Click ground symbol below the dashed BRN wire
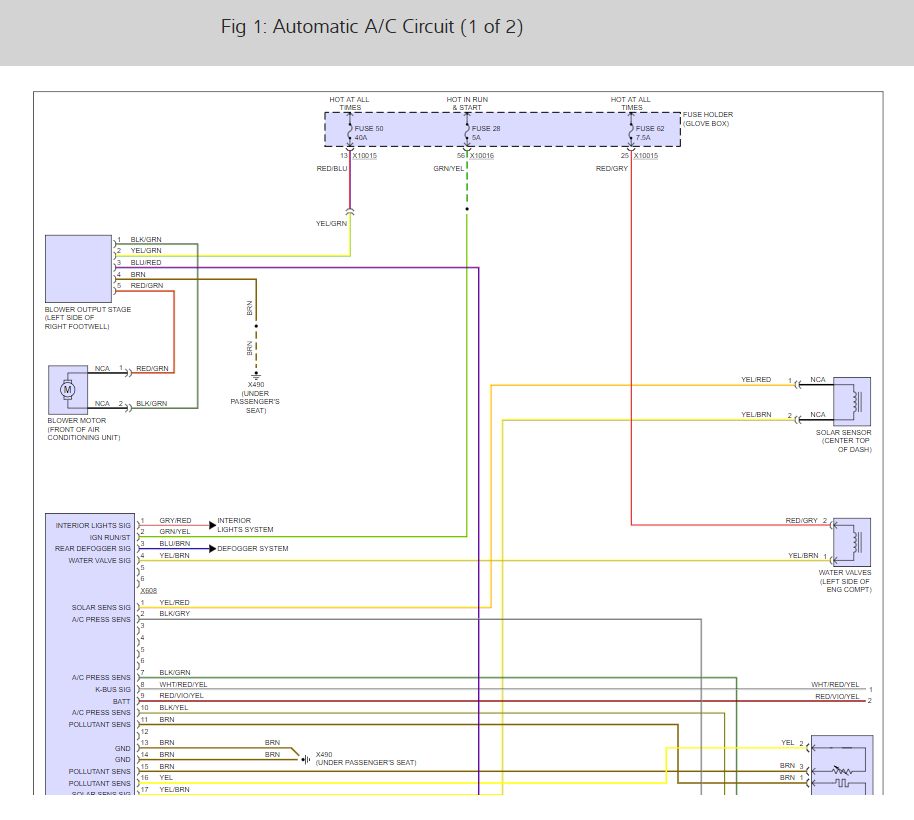This screenshot has height=820, width=914. [255, 375]
